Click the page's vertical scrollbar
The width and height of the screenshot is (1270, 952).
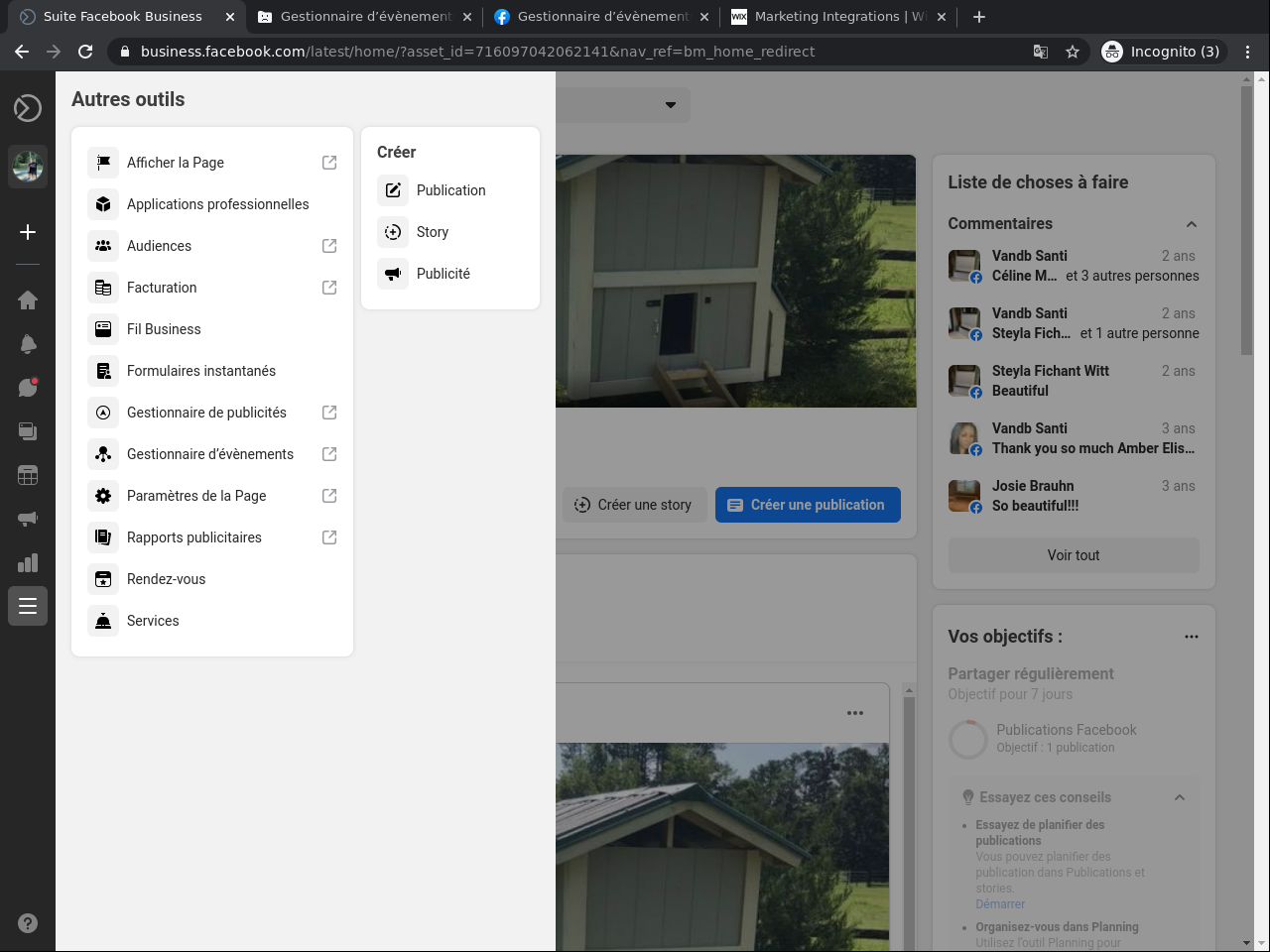point(1247,220)
